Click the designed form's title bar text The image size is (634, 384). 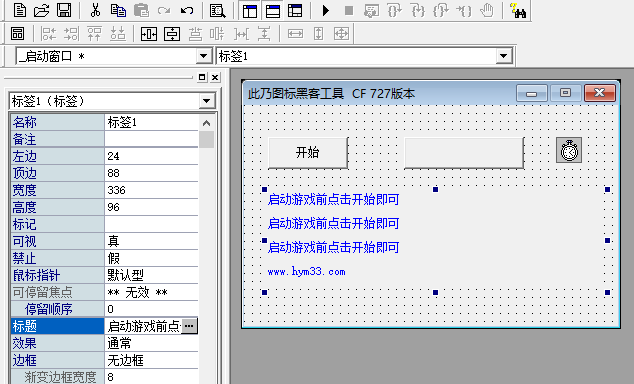(x=331, y=94)
